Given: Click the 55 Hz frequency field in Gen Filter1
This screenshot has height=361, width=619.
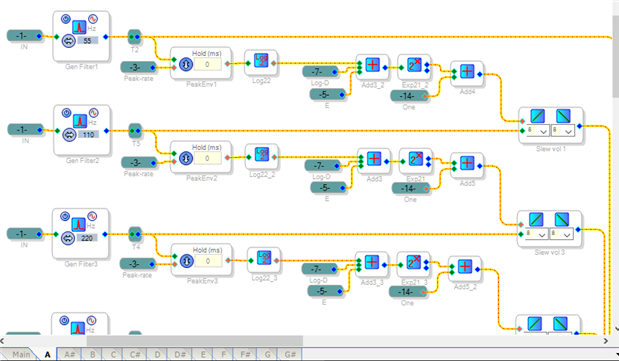Looking at the screenshot, I should [88, 41].
